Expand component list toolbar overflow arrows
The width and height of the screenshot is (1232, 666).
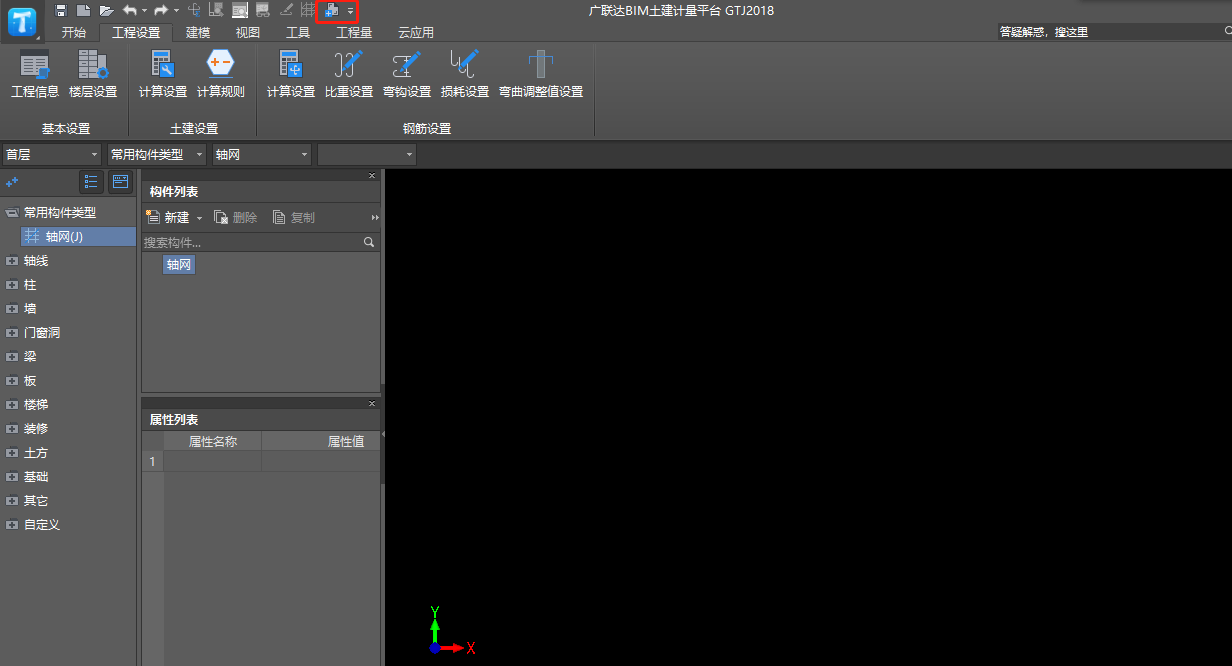tap(375, 217)
